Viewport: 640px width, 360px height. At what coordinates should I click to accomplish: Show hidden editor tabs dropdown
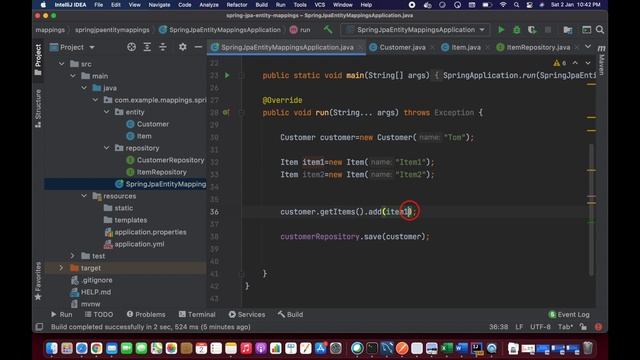(x=588, y=47)
